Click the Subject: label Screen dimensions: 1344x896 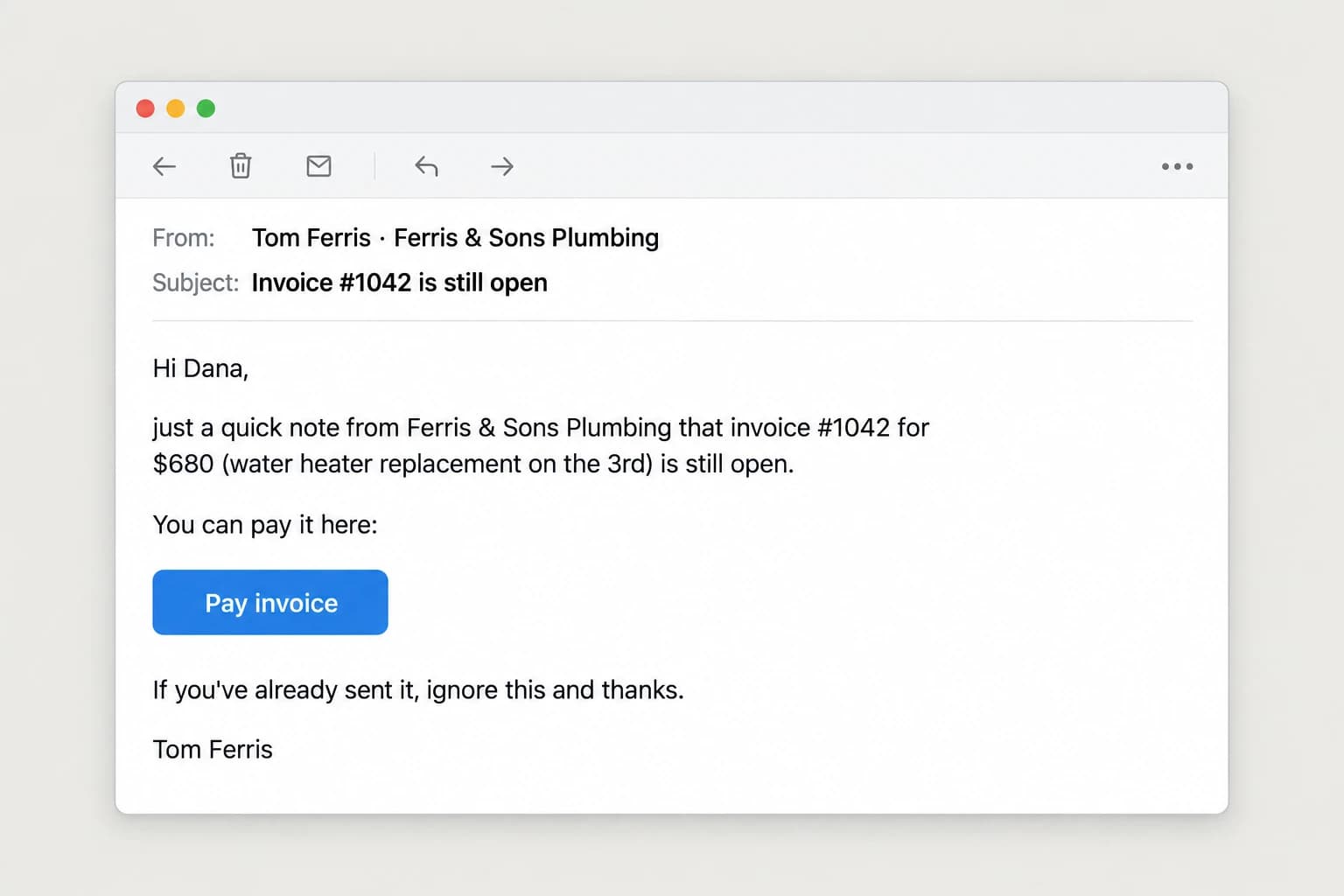point(195,283)
